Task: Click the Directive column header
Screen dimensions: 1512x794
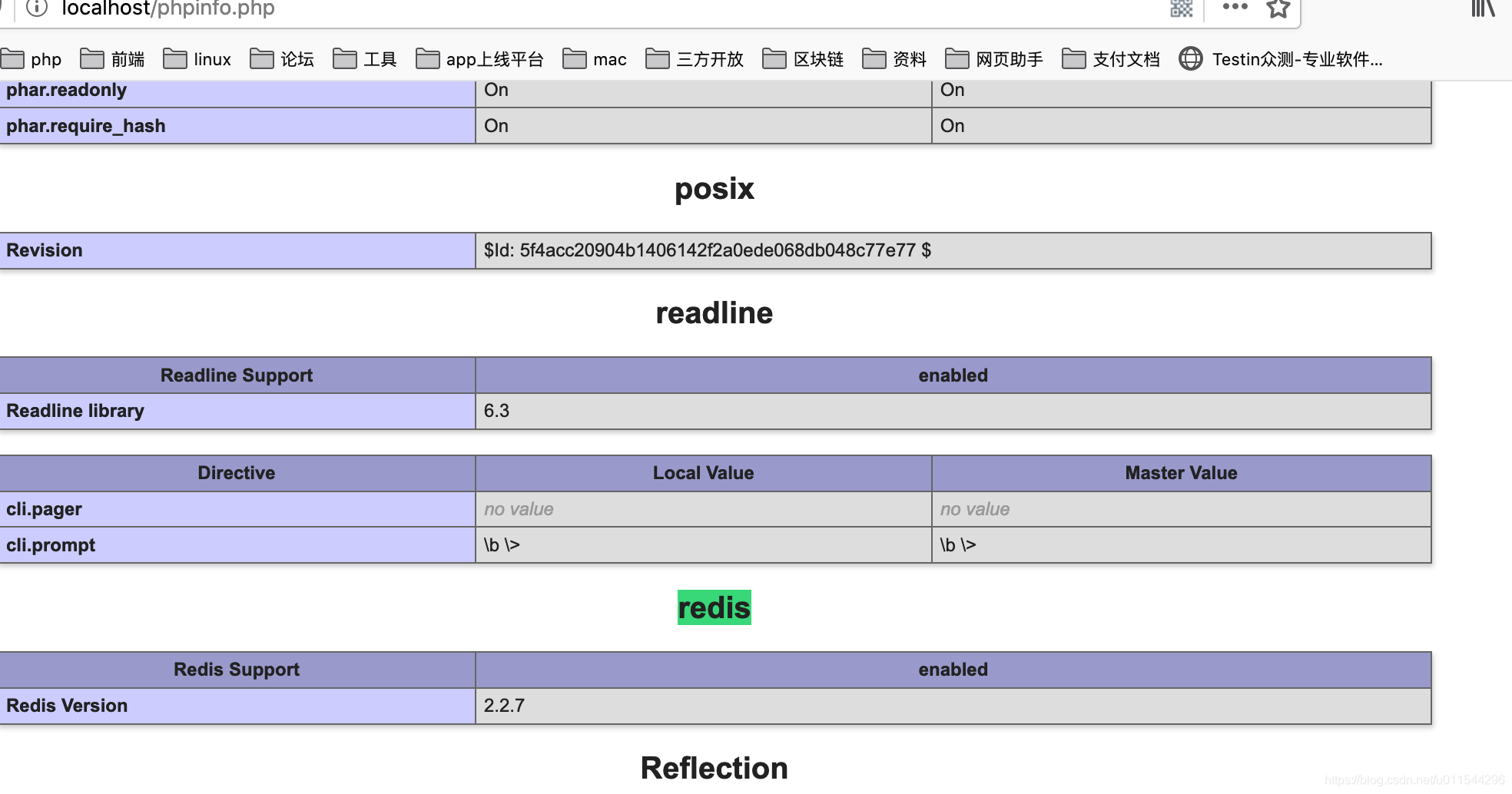Action: [237, 473]
